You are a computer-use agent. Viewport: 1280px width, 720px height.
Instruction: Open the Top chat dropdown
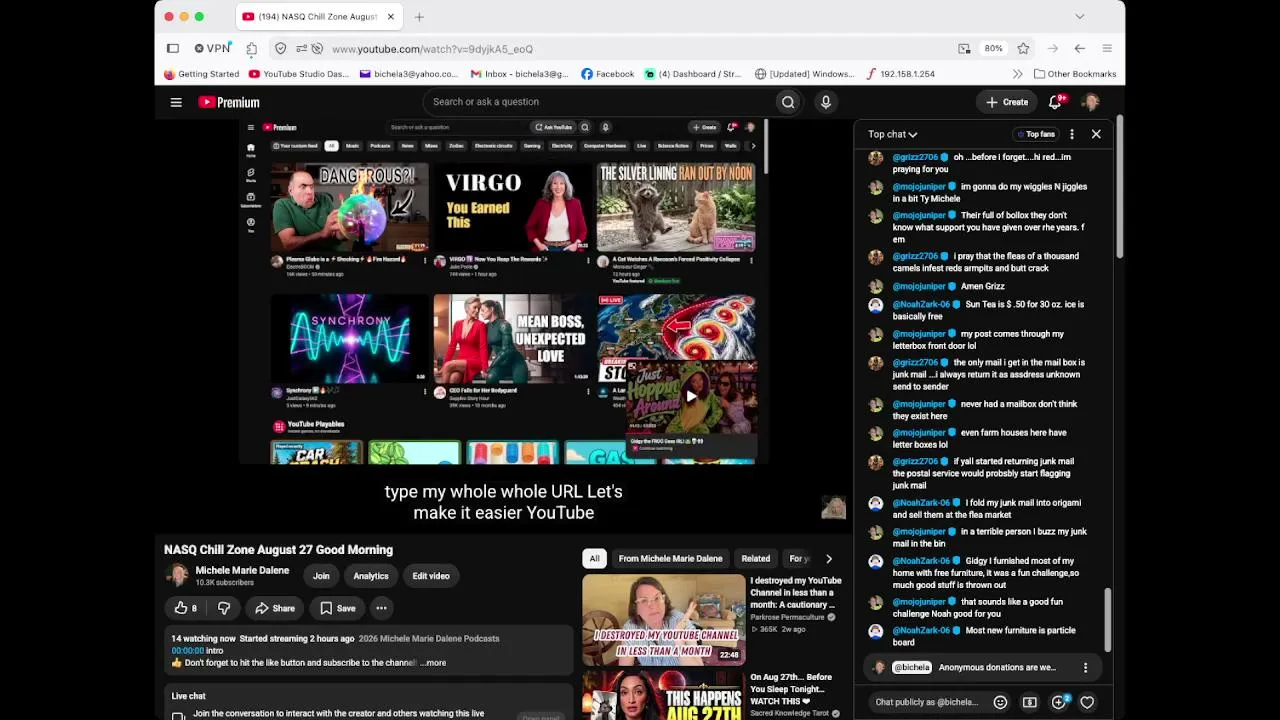click(x=892, y=134)
